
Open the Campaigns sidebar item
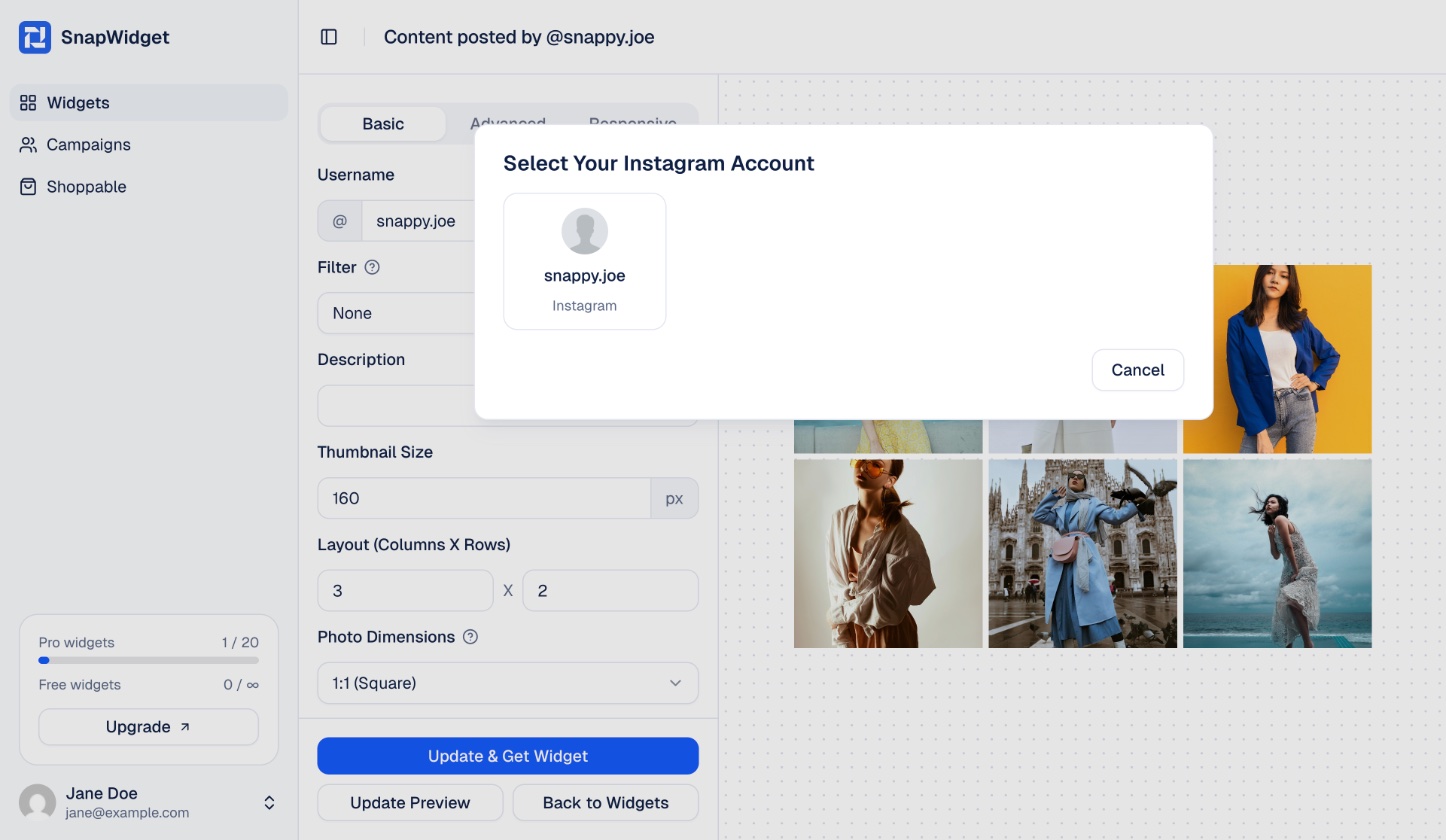click(x=149, y=145)
